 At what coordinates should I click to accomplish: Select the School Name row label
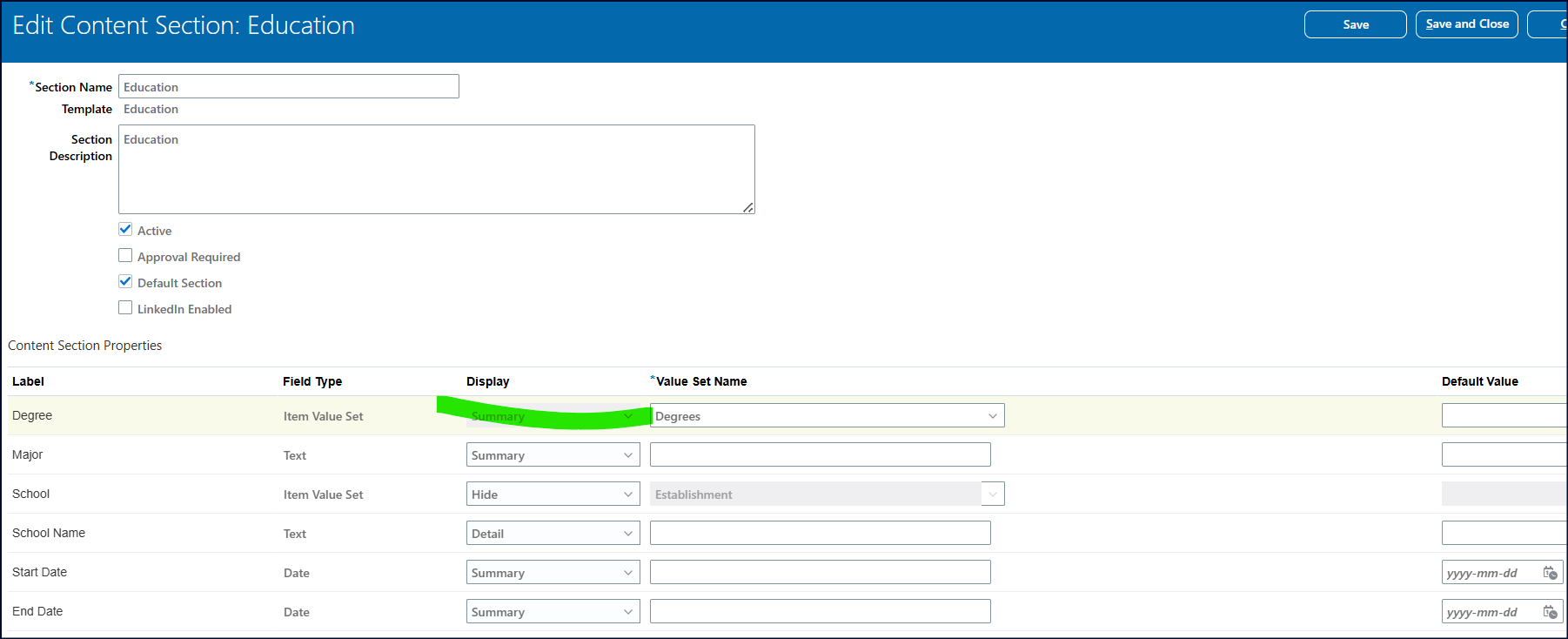49,533
